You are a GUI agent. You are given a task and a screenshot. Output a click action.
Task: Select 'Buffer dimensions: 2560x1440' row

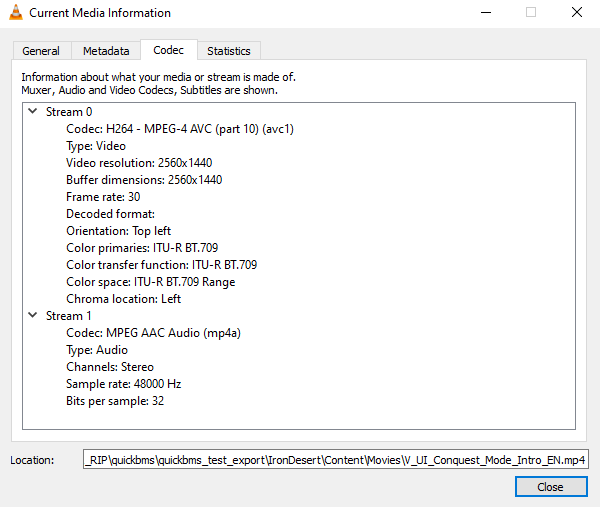(x=144, y=180)
